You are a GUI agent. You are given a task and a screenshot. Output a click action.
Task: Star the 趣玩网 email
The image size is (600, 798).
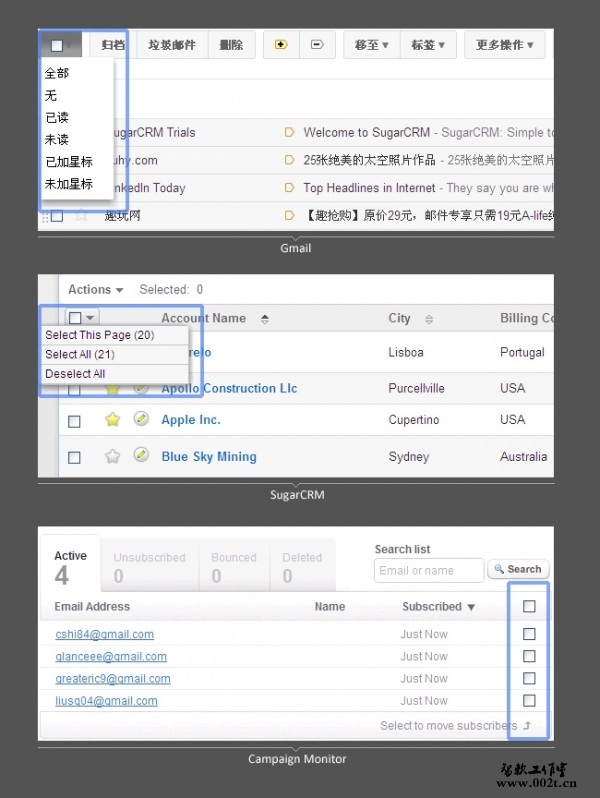pyautogui.click(x=81, y=216)
